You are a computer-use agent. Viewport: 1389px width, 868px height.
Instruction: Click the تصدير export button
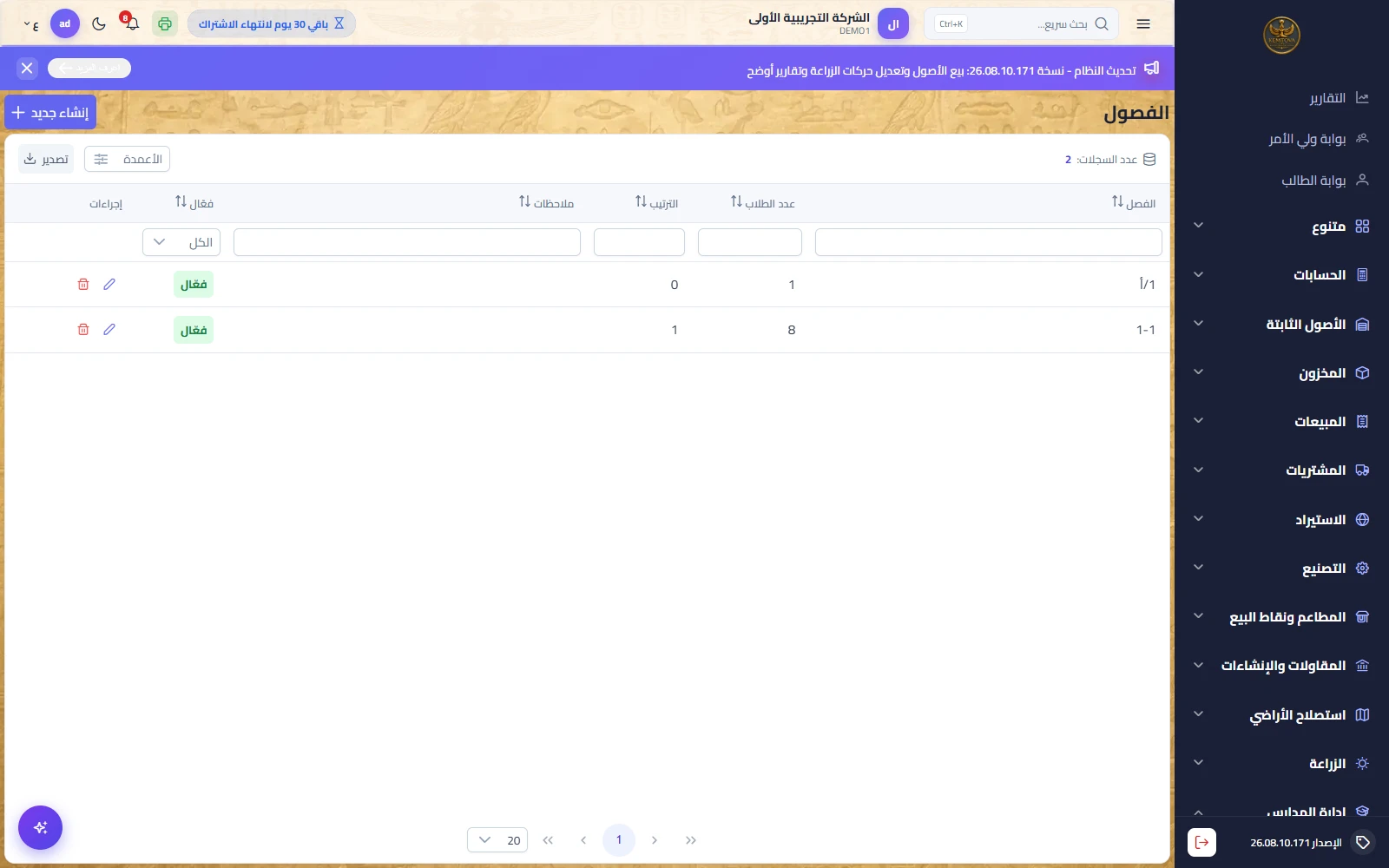coord(46,160)
